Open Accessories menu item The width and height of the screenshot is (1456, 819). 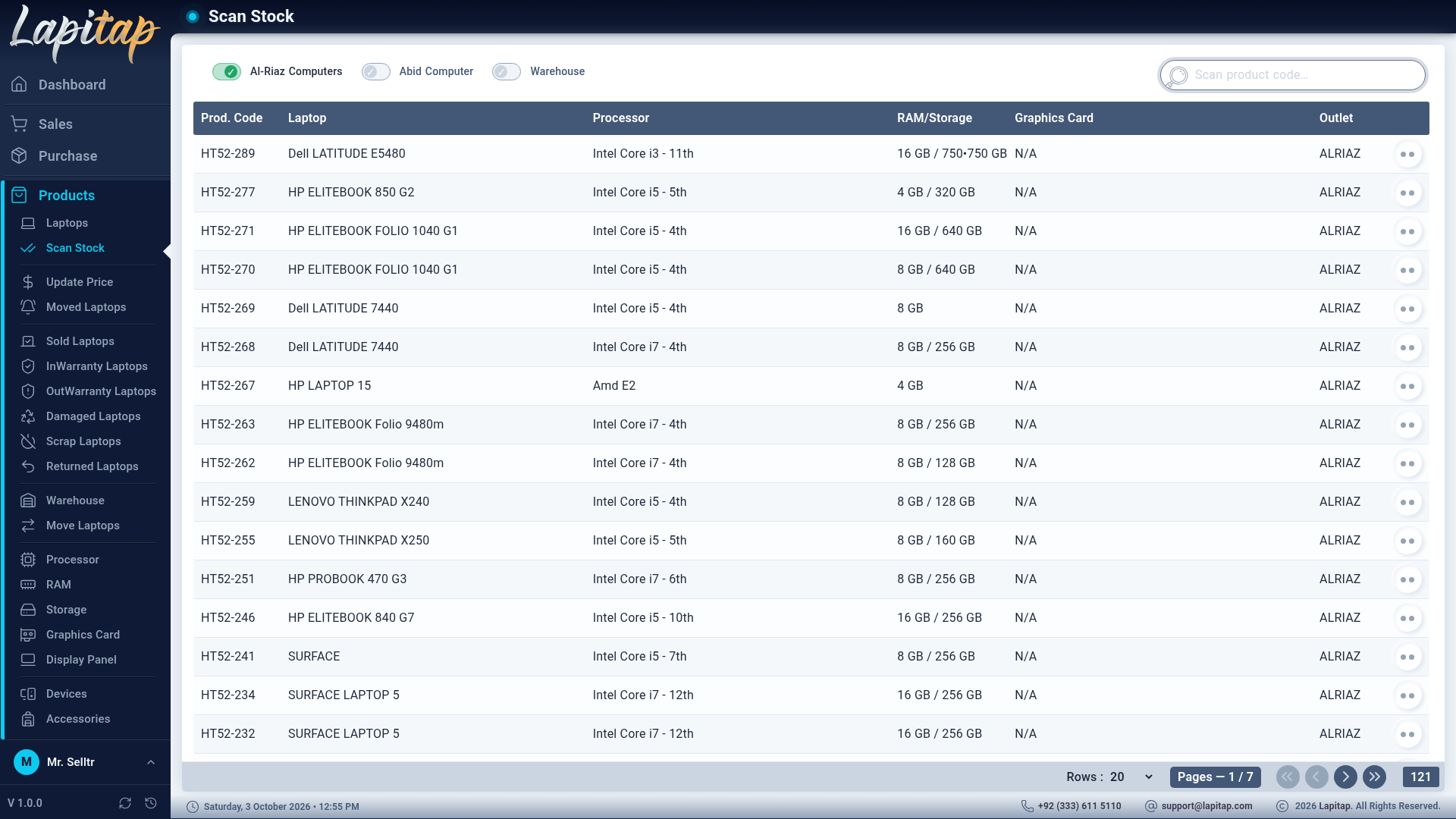point(78,719)
